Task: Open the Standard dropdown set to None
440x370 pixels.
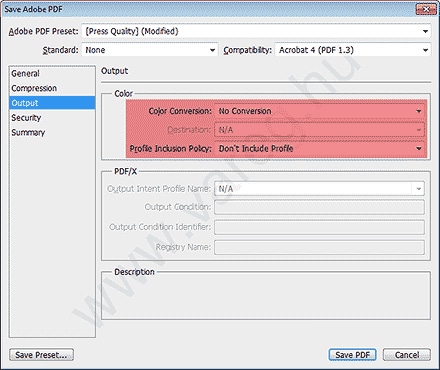Action: coord(150,50)
